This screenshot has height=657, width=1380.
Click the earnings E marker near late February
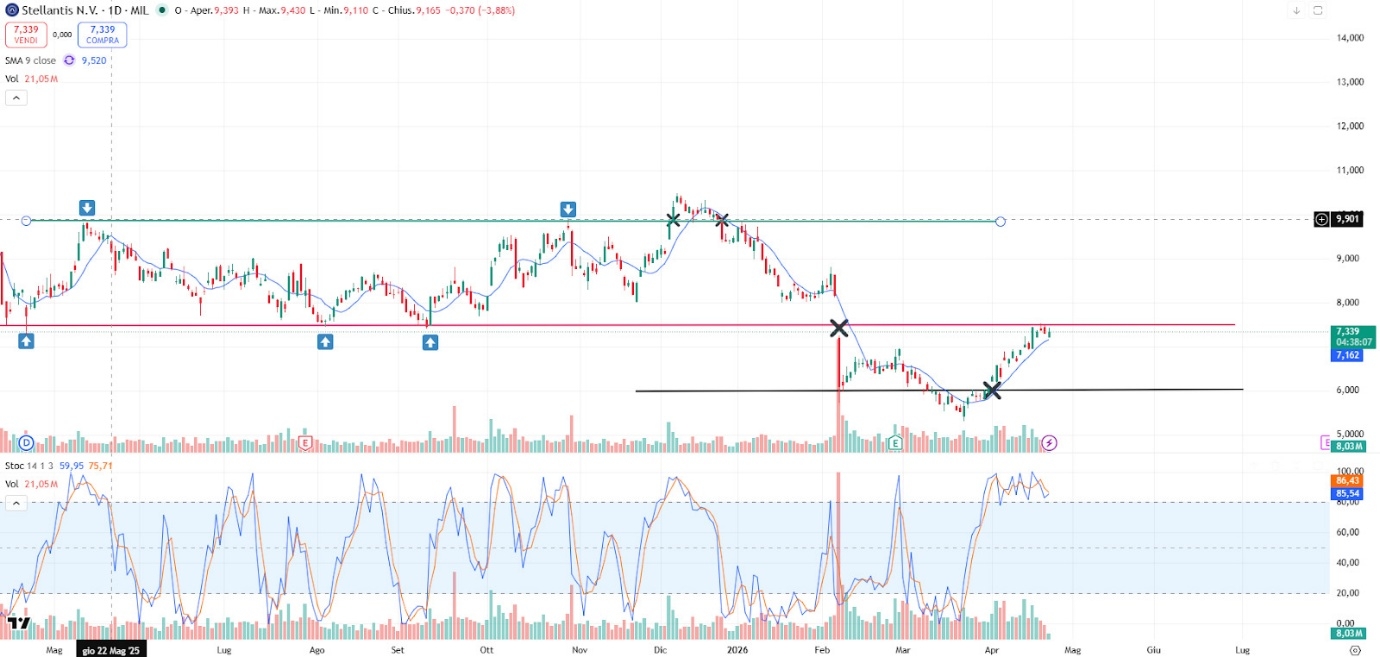tap(896, 442)
